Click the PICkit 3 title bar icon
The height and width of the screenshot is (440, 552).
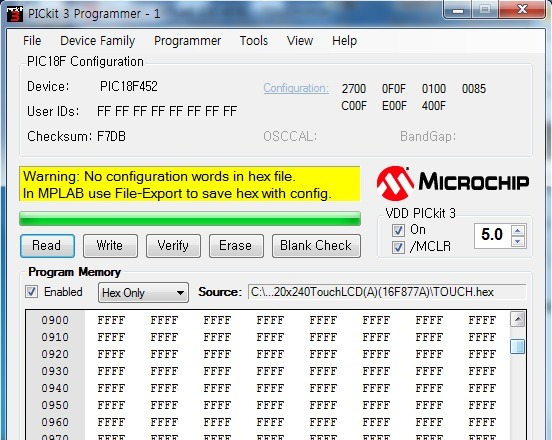coord(15,14)
